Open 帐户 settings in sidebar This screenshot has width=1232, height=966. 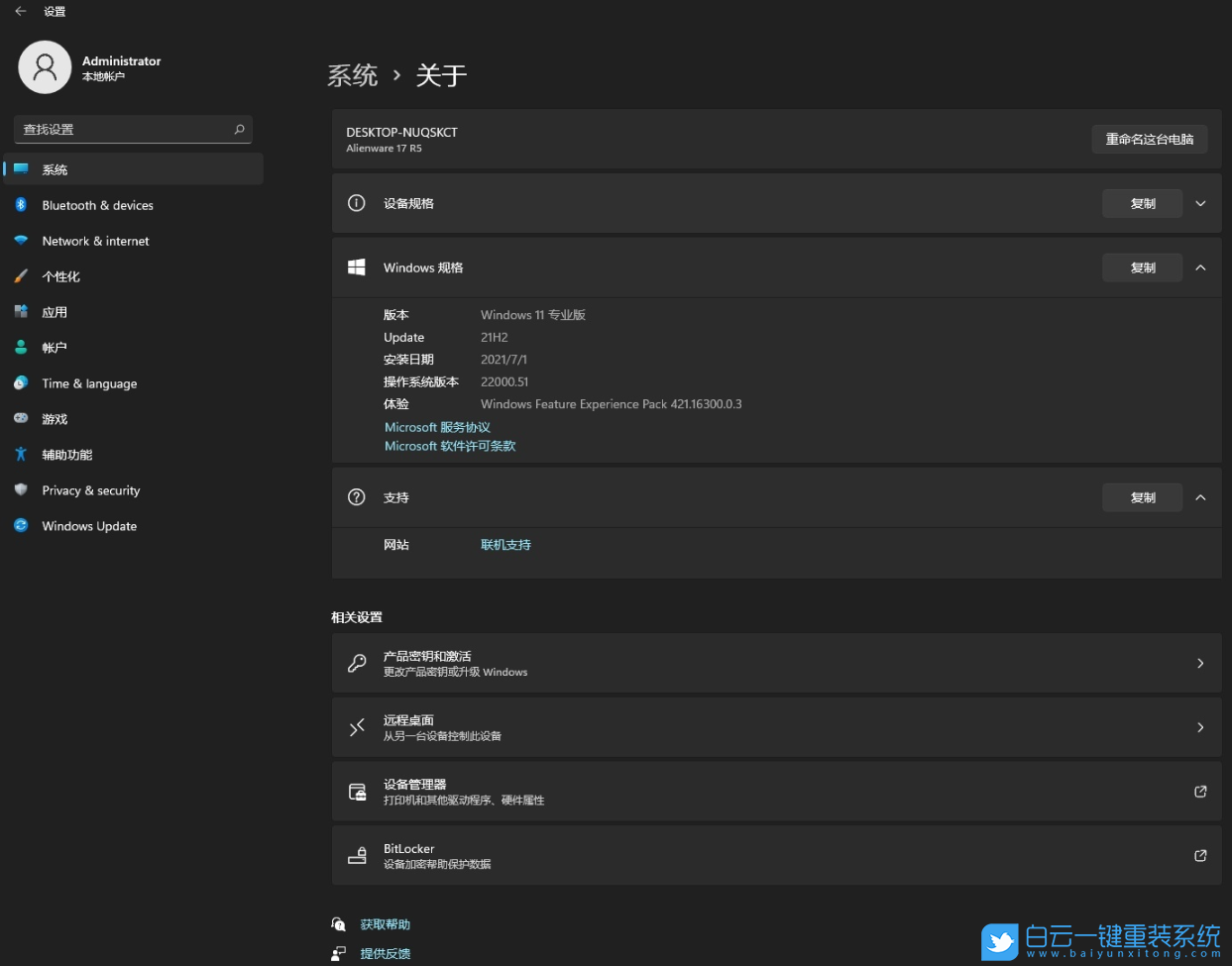click(x=55, y=348)
